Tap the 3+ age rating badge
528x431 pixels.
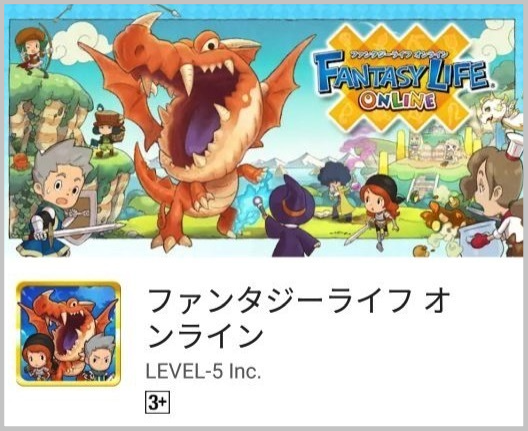tap(157, 402)
